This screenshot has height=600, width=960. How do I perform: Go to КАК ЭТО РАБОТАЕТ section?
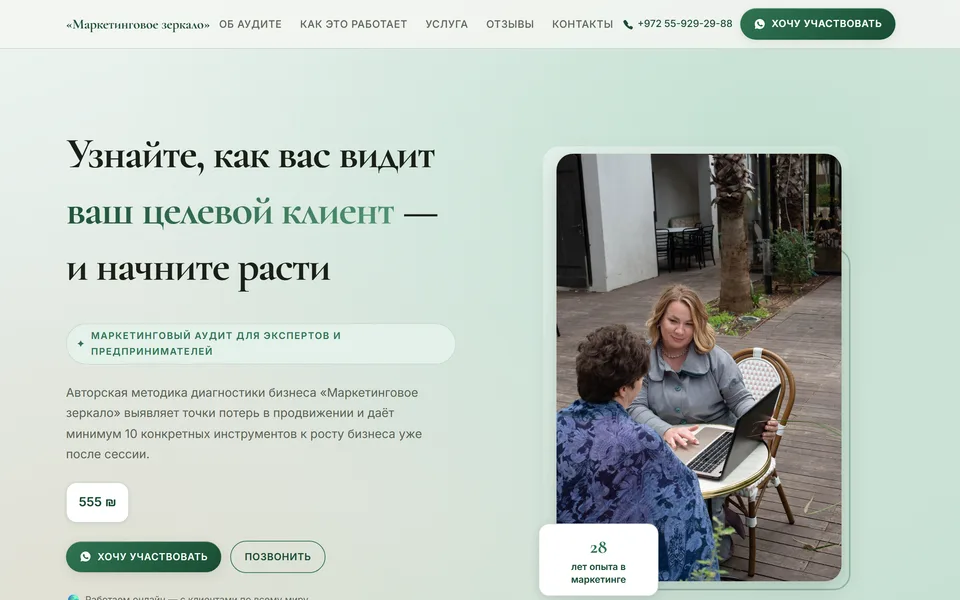[x=353, y=24]
